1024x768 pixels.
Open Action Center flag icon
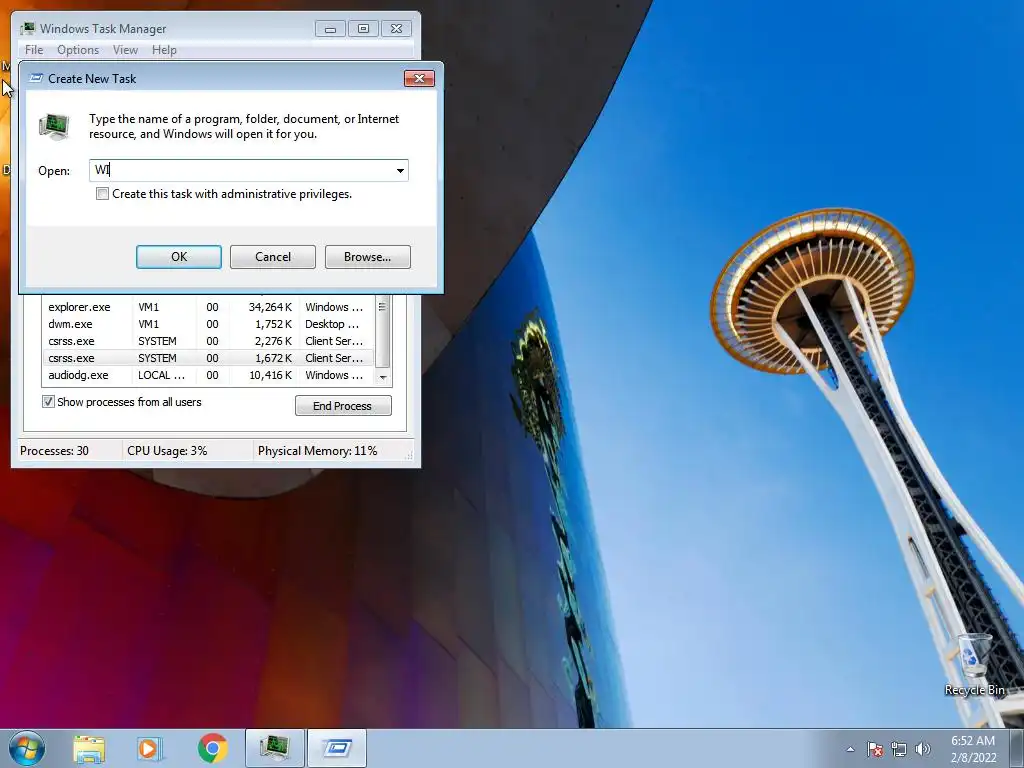(x=874, y=749)
